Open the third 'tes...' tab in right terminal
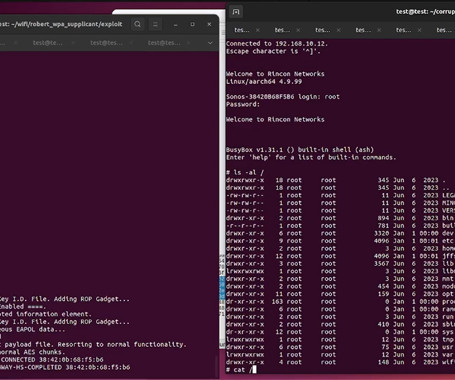455x380 pixels. [x=323, y=30]
